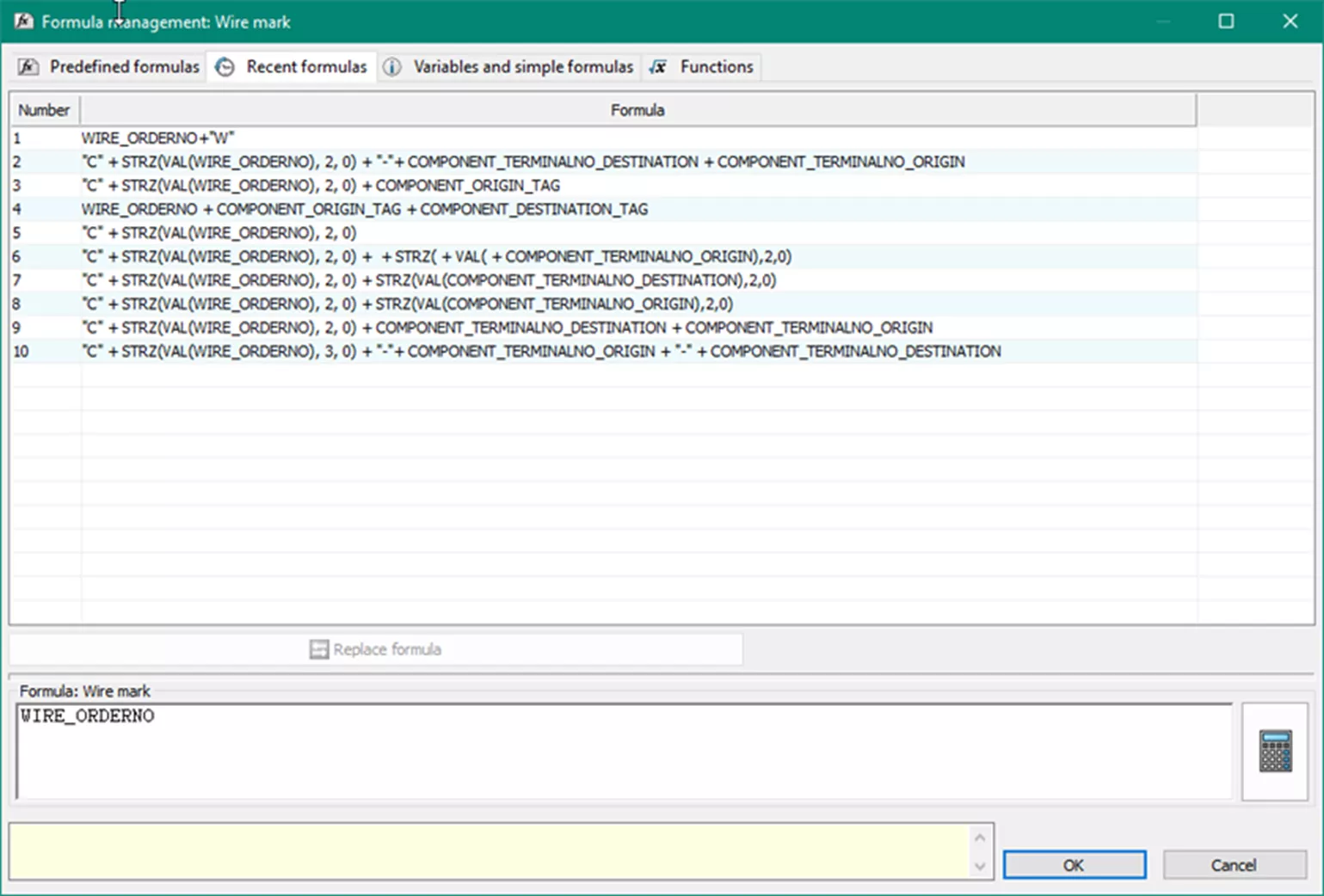The height and width of the screenshot is (896, 1324).
Task: Open the Functions tab
Action: [715, 67]
